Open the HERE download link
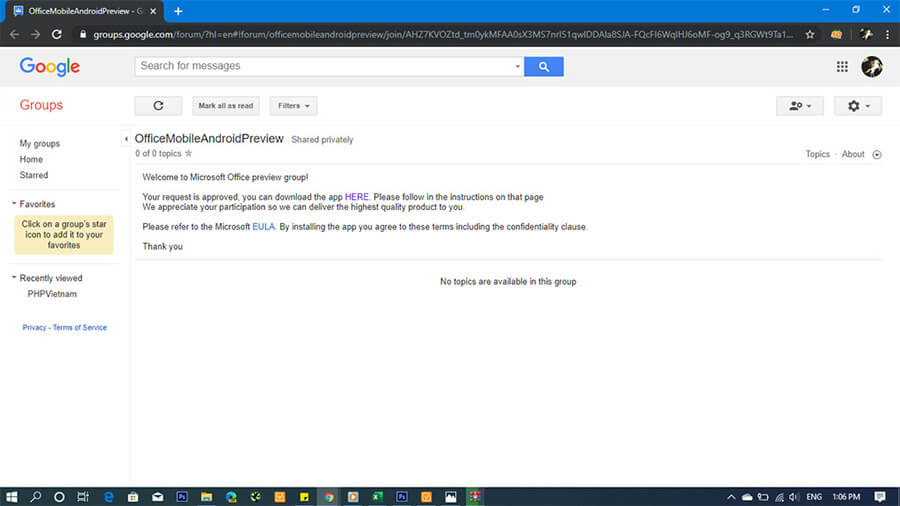The image size is (900, 506). [357, 197]
